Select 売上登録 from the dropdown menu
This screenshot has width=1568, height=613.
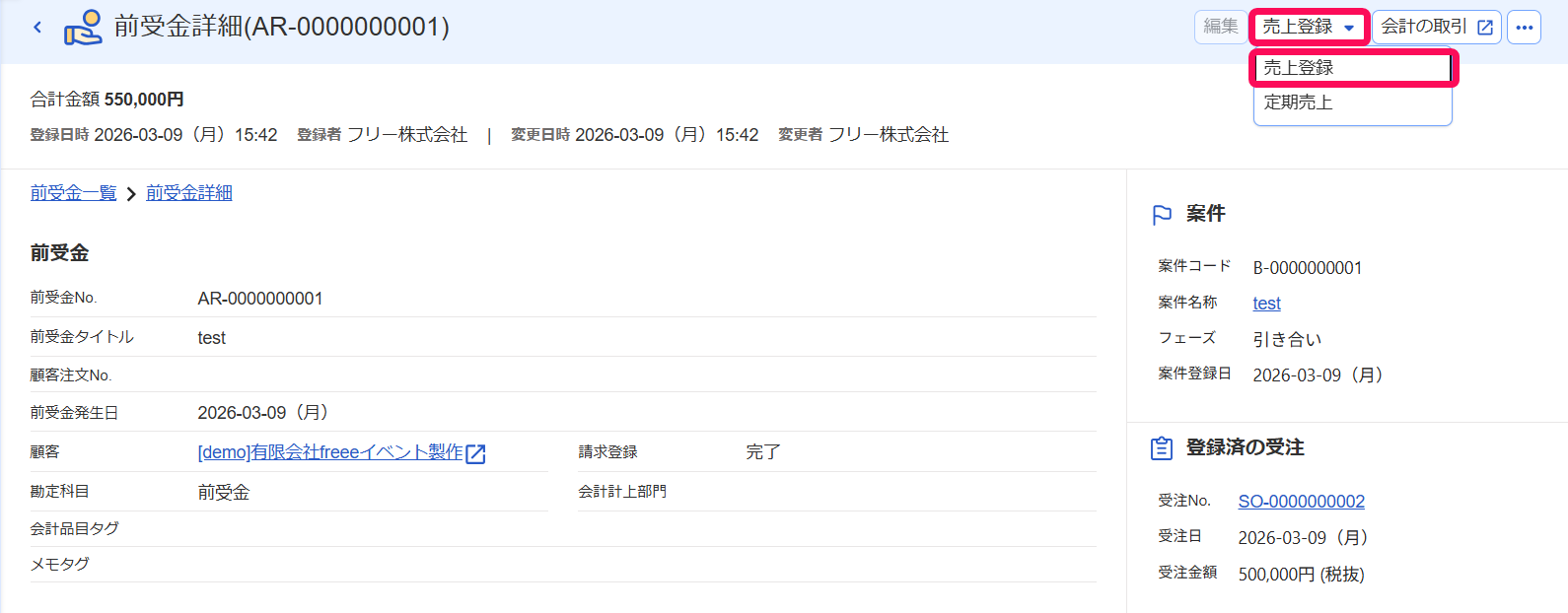point(1352,68)
